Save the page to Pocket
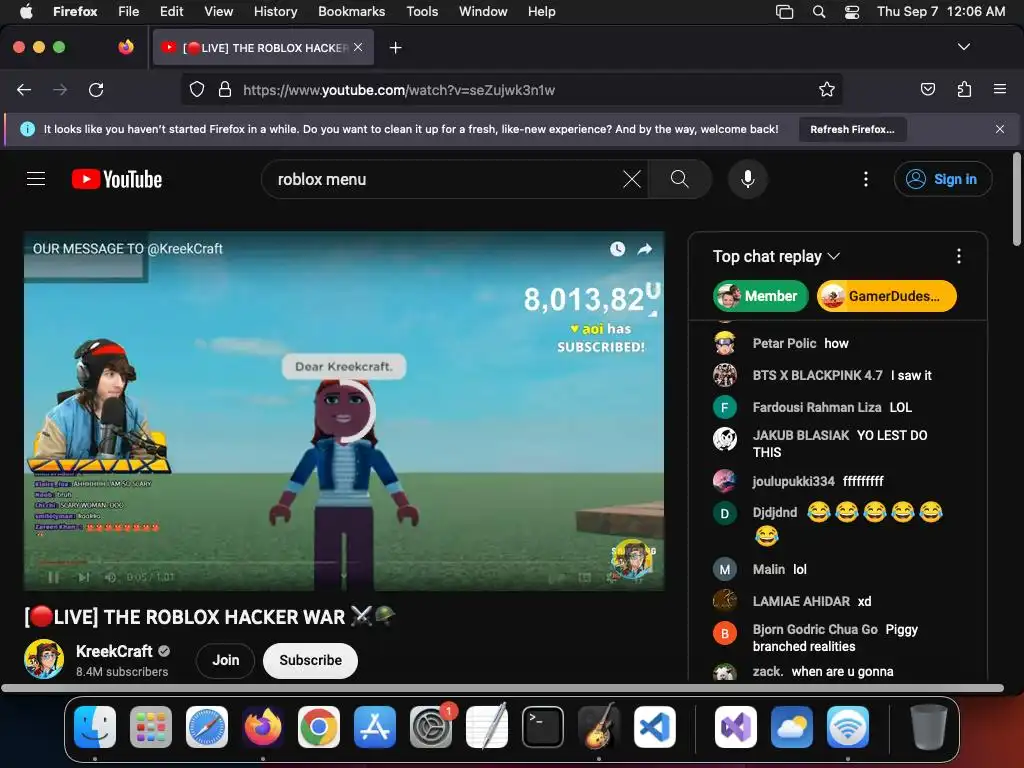The width and height of the screenshot is (1024, 768). [x=927, y=89]
